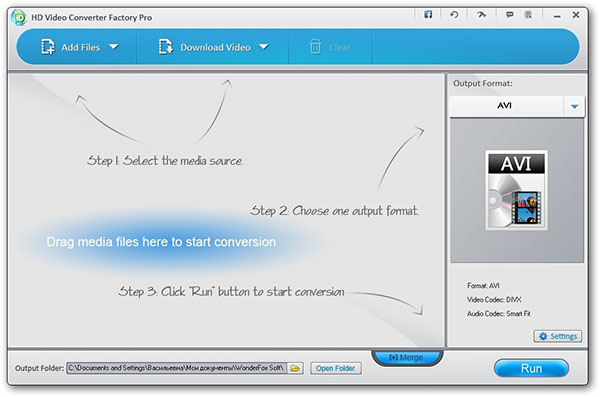Click the Output Folder path field
The width and height of the screenshot is (600, 397).
click(x=177, y=368)
